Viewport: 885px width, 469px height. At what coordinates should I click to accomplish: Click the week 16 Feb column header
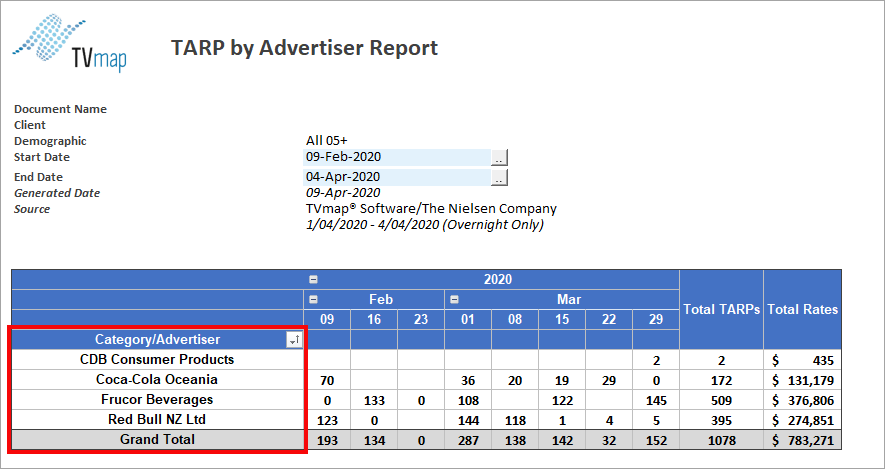click(374, 319)
